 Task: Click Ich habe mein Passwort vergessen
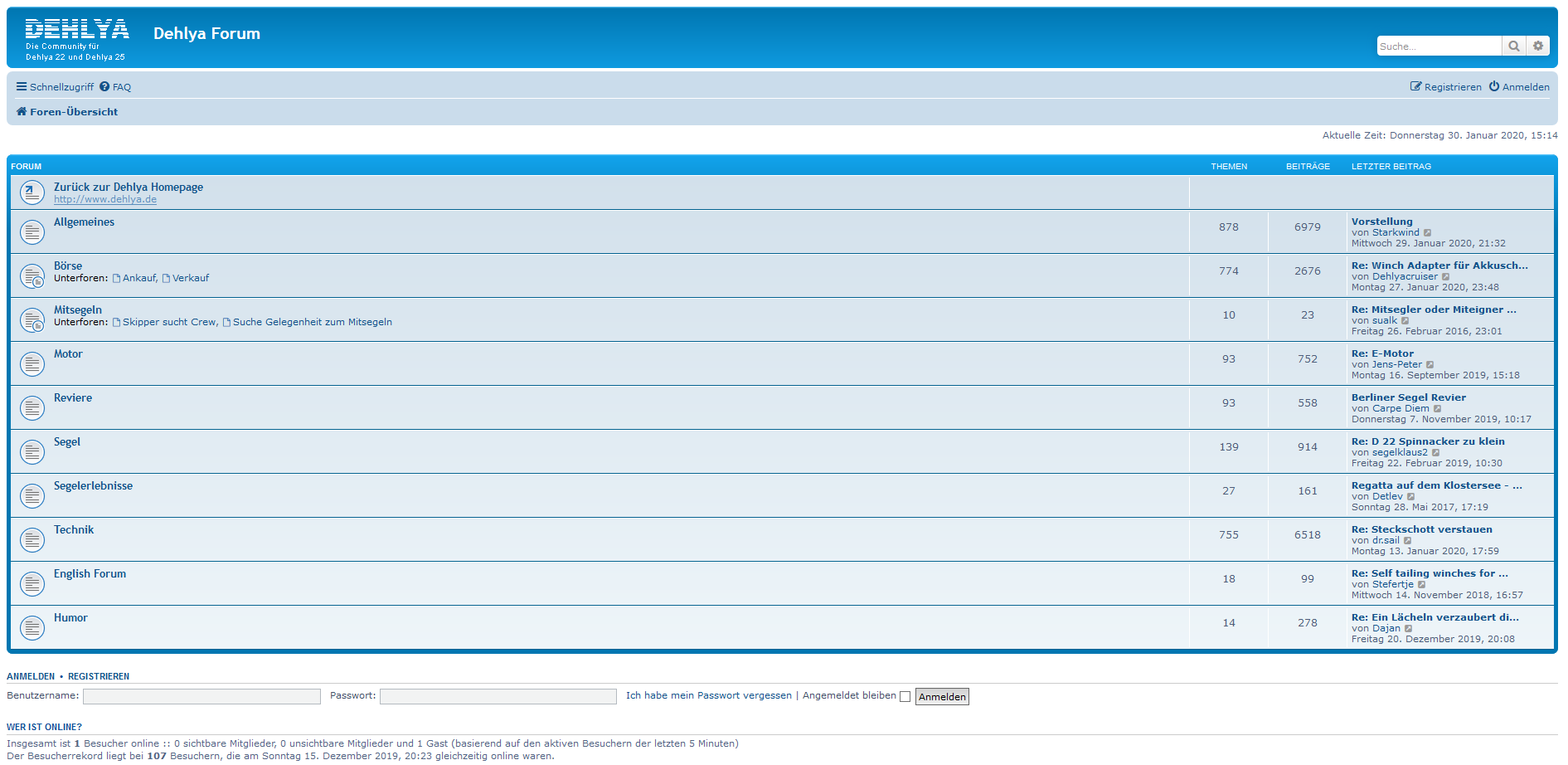point(708,696)
